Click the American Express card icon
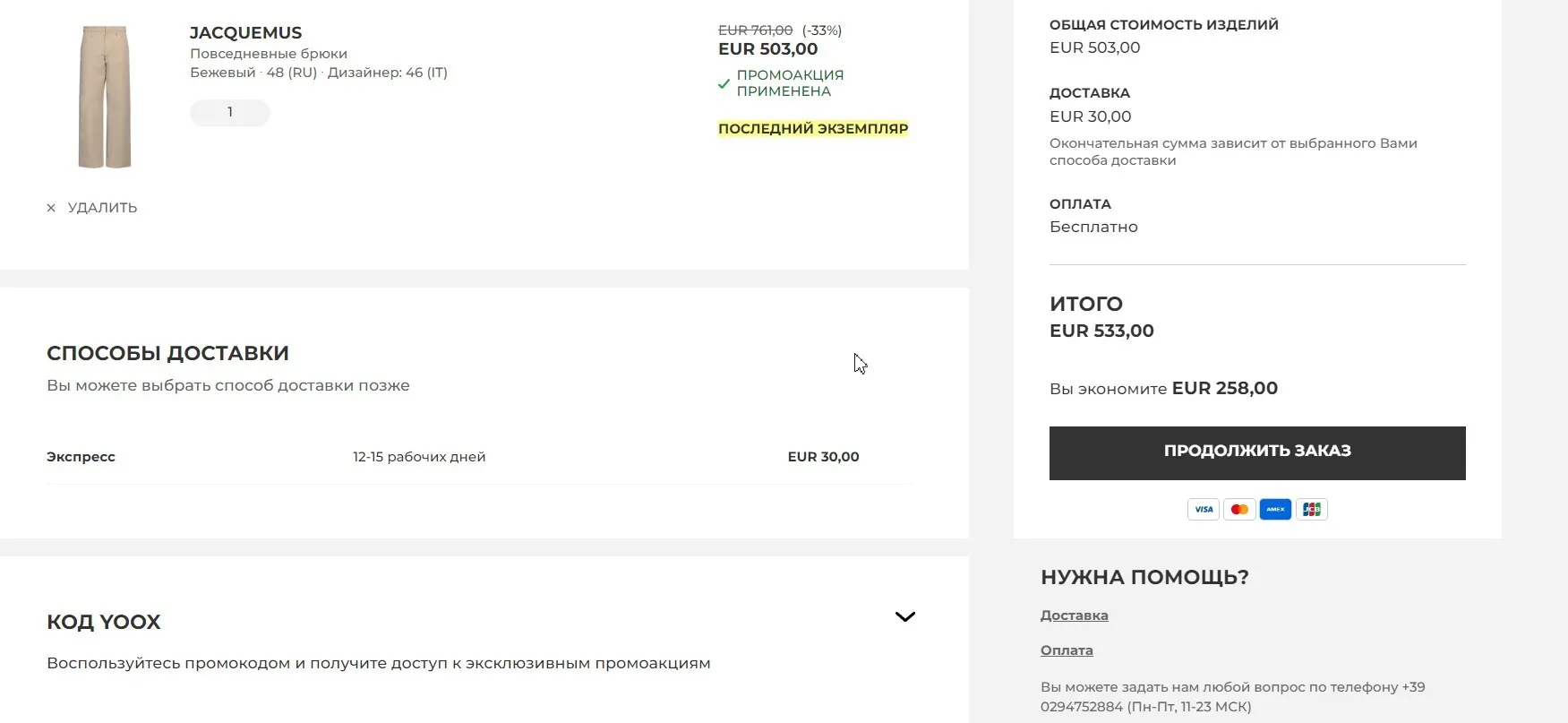This screenshot has height=723, width=1568. (1275, 510)
